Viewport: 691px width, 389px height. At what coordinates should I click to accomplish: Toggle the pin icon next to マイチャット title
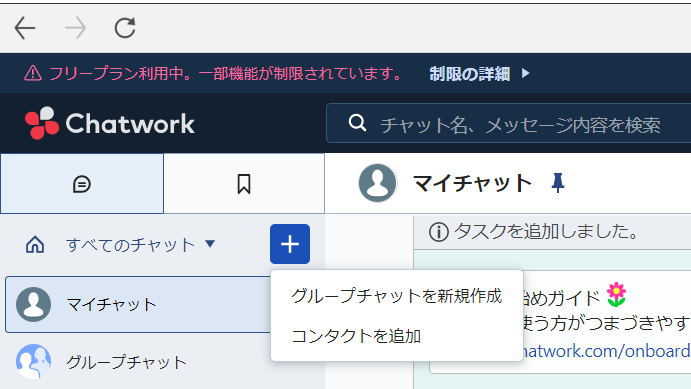pos(557,183)
